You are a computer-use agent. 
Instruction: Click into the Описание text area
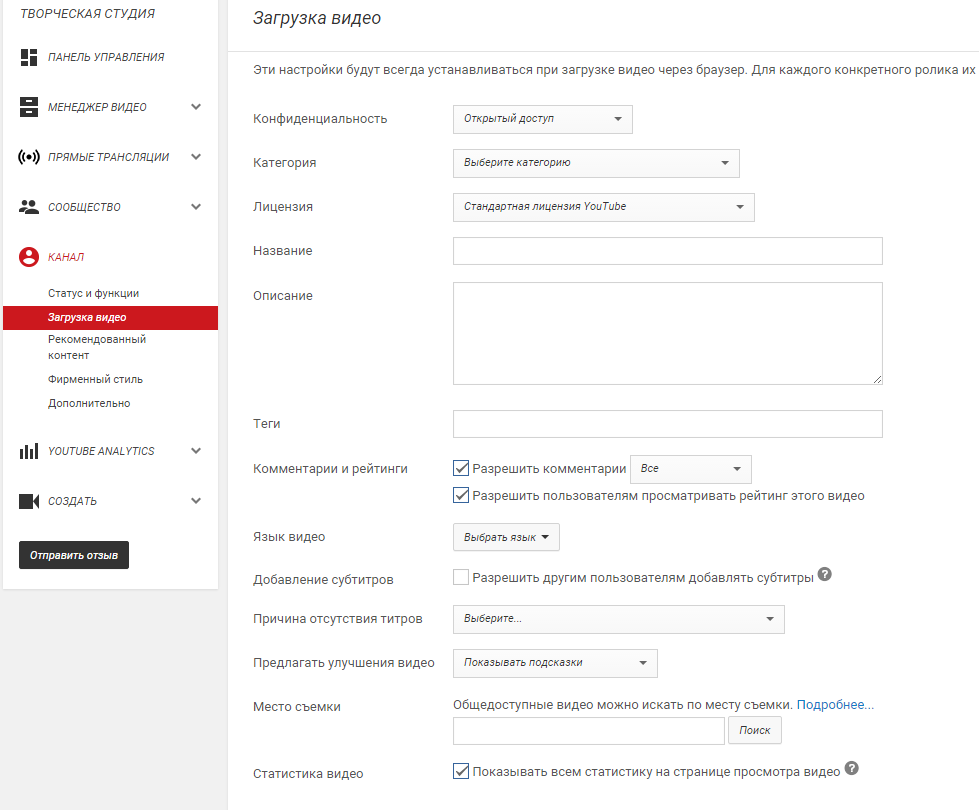tap(667, 333)
